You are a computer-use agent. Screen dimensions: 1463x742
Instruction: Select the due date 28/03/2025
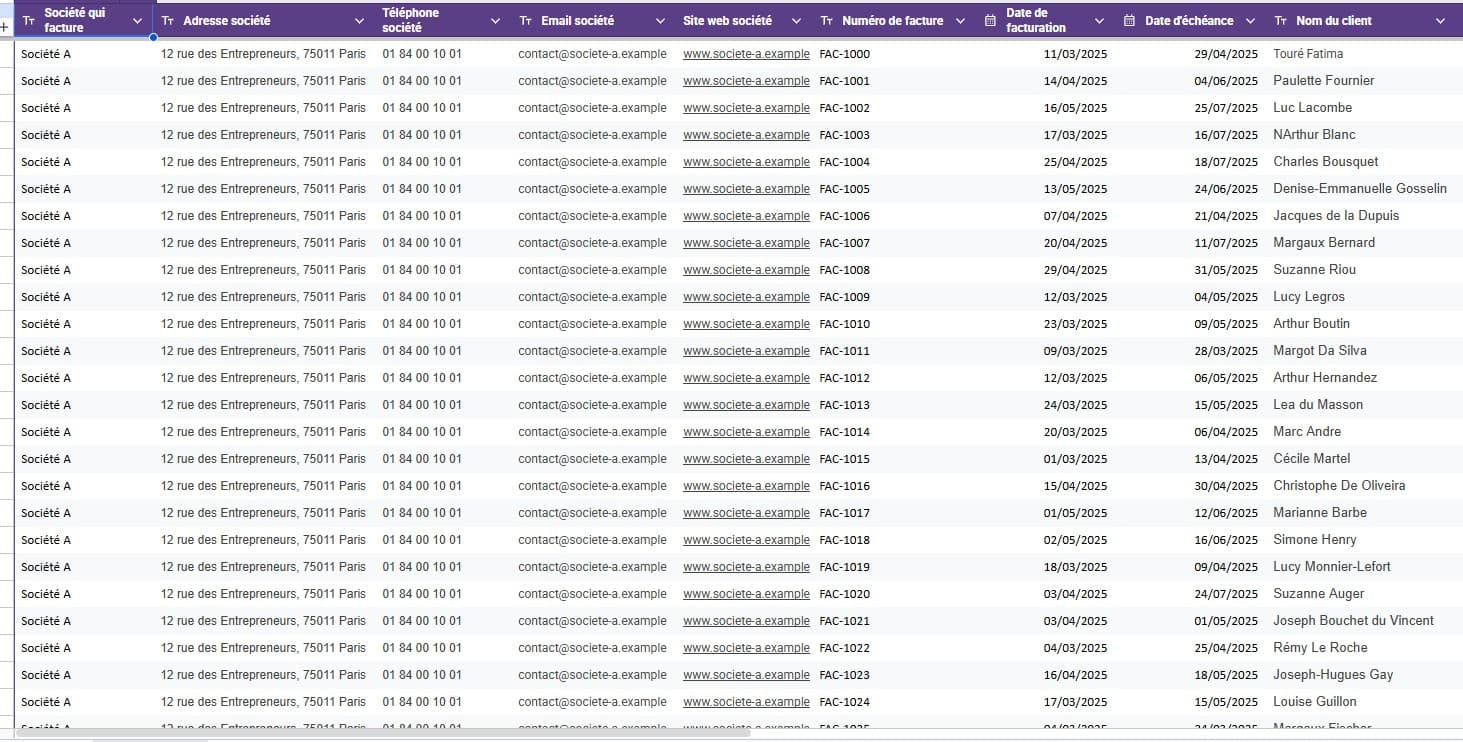point(1226,351)
